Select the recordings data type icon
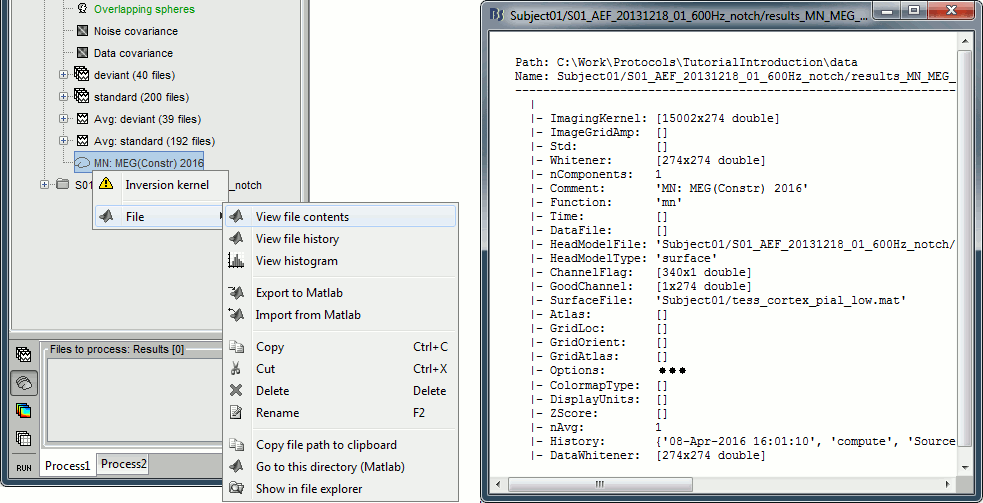The width and height of the screenshot is (983, 503). [23, 355]
